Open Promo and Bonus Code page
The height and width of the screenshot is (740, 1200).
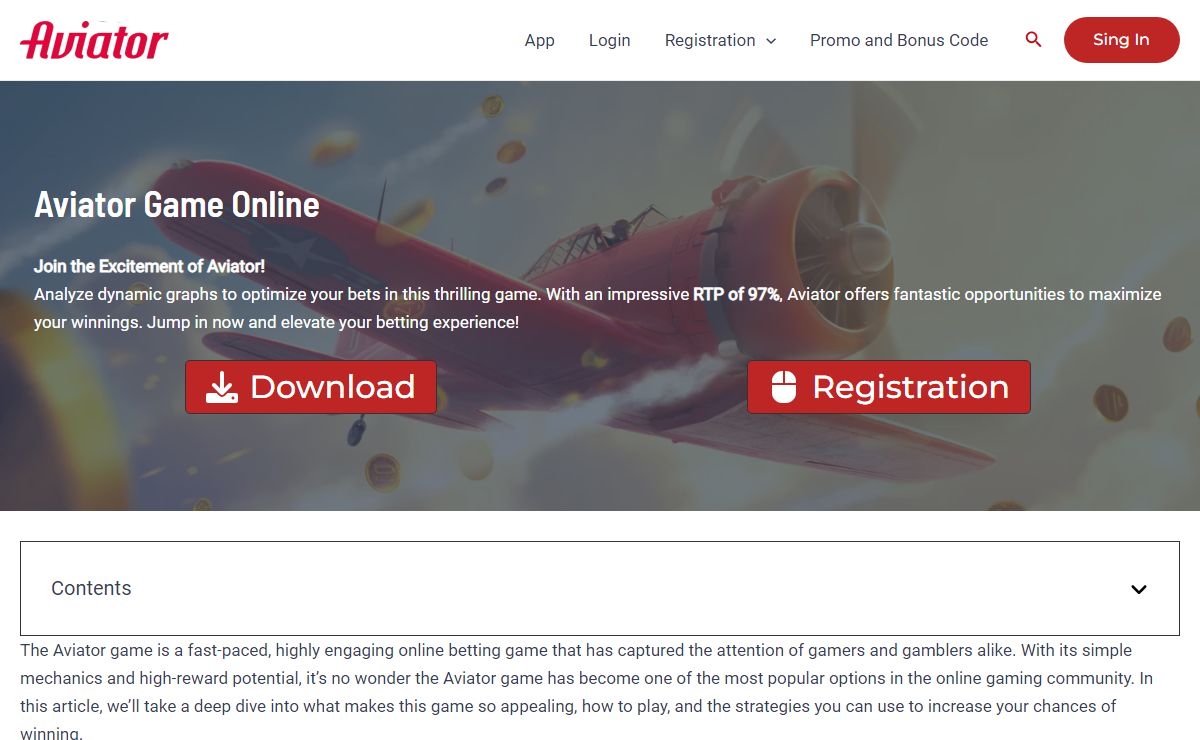(x=899, y=40)
